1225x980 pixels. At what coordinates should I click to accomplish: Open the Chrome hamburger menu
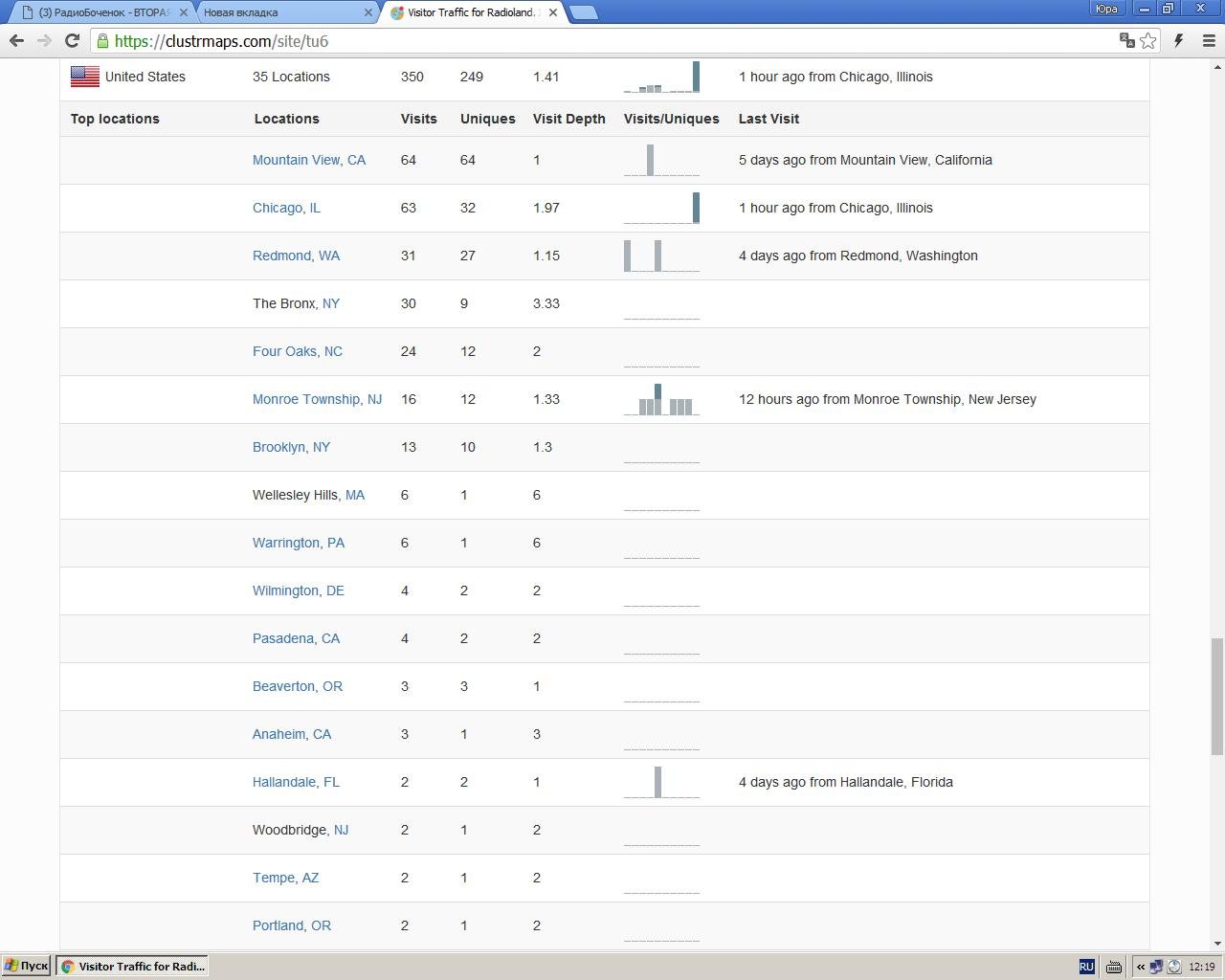[x=1208, y=40]
